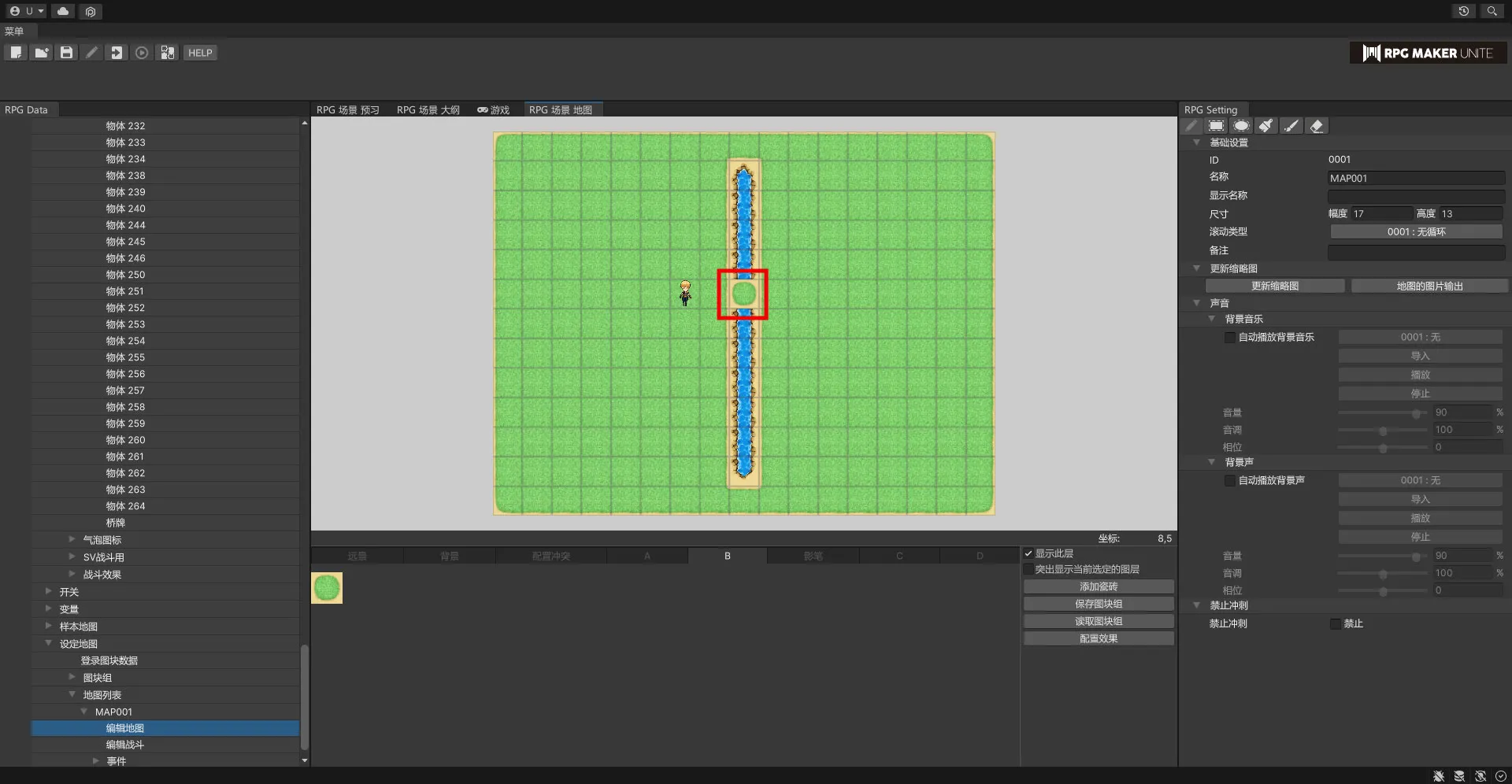The image size is (1512, 784).
Task: Click the play test icon in toolbar
Action: pos(142,53)
